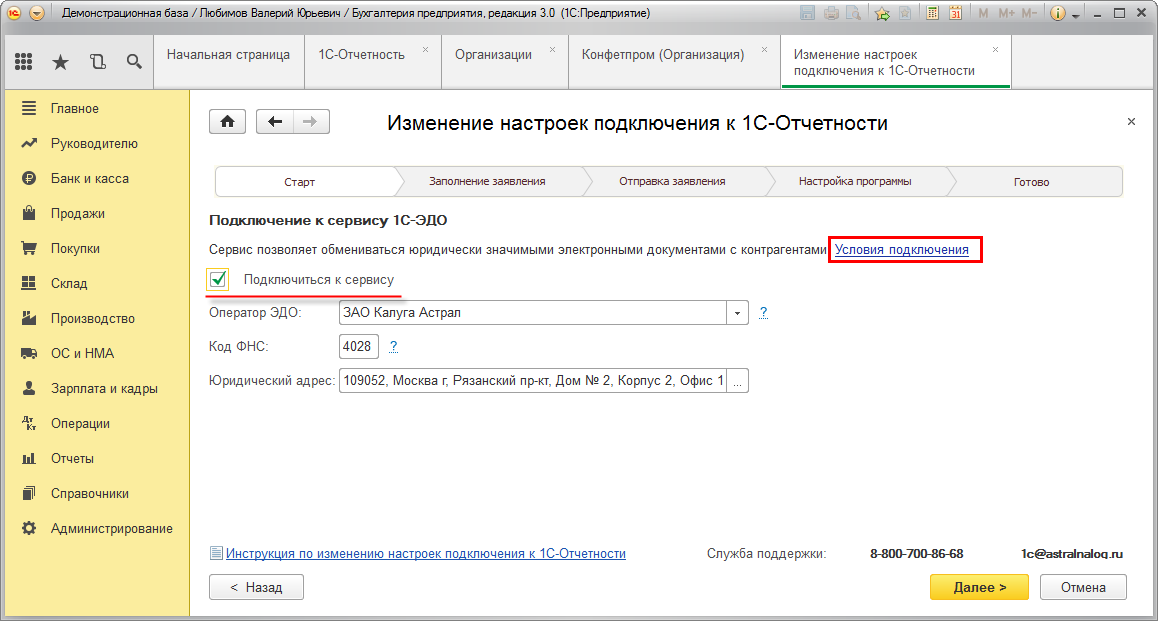Expand the info menu arrow in the title bar
Viewport: 1158px width, 621px height.
coord(1075,13)
